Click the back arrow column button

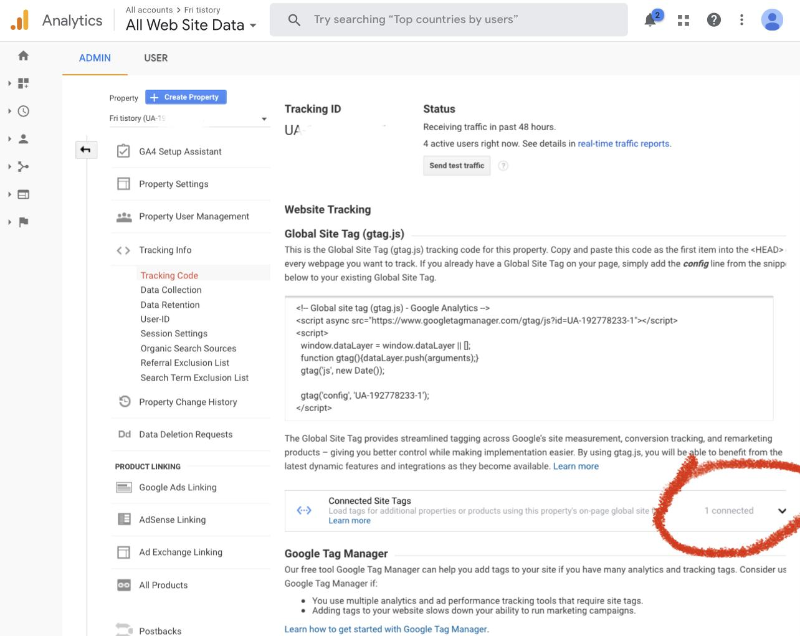(x=86, y=149)
